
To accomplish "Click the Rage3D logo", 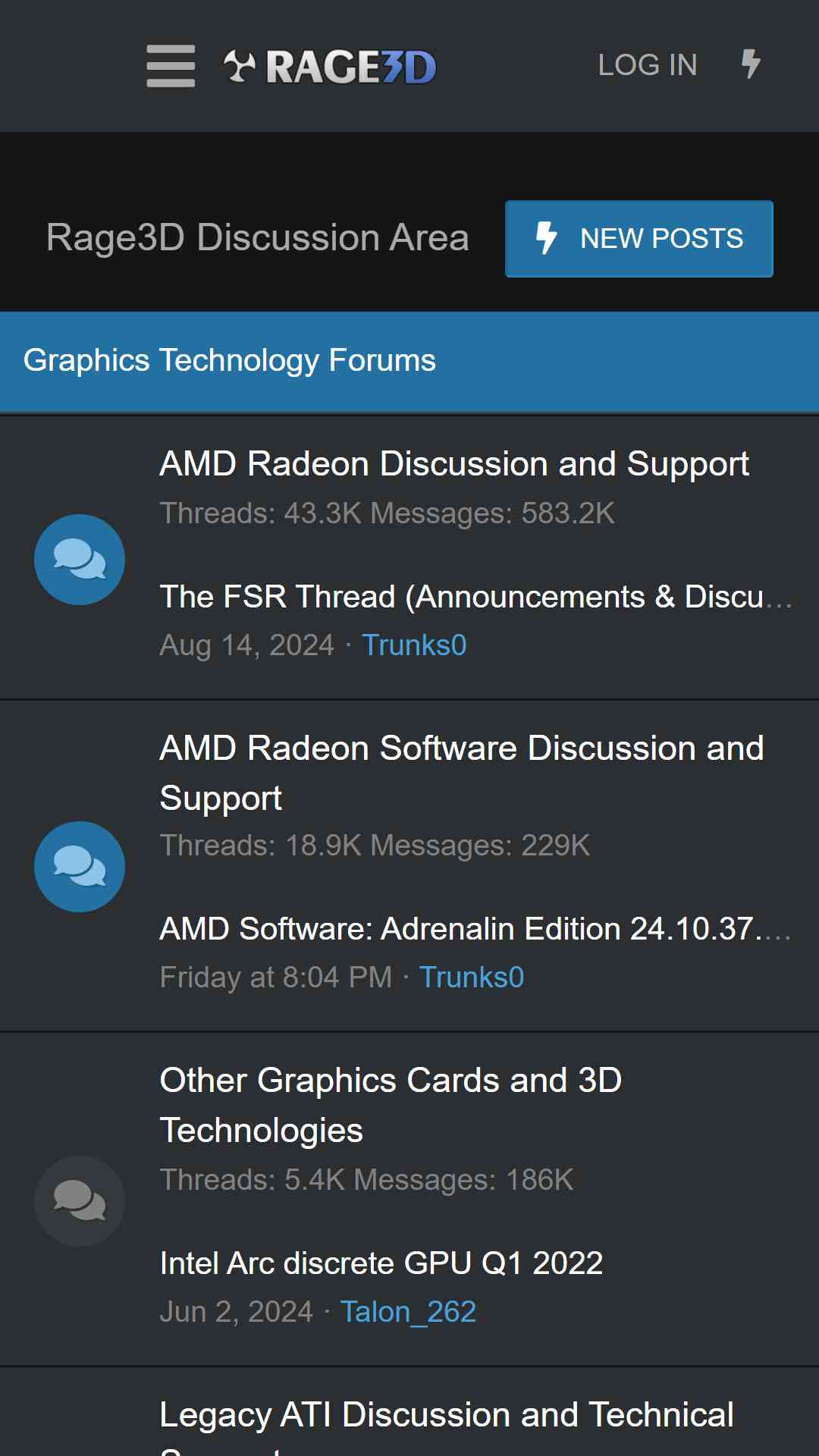I will click(330, 67).
